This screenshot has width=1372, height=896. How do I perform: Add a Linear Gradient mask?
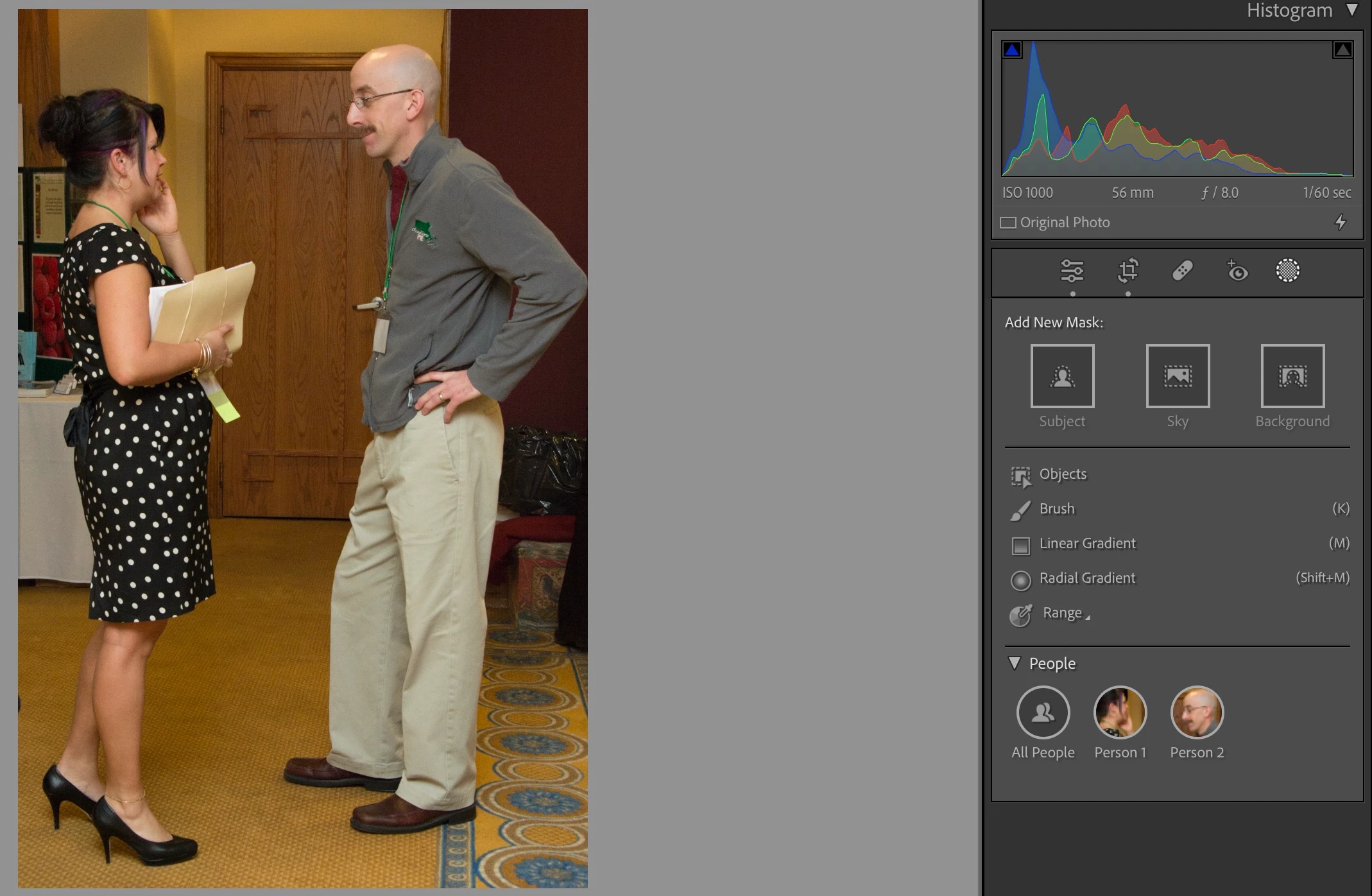1087,544
